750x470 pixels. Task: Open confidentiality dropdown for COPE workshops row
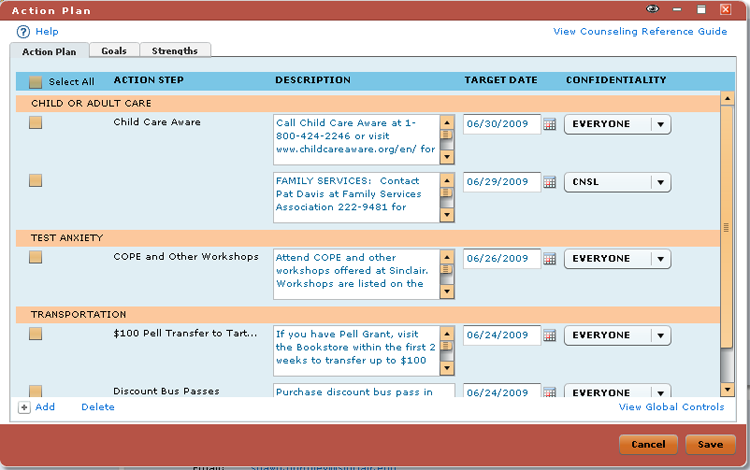660,259
